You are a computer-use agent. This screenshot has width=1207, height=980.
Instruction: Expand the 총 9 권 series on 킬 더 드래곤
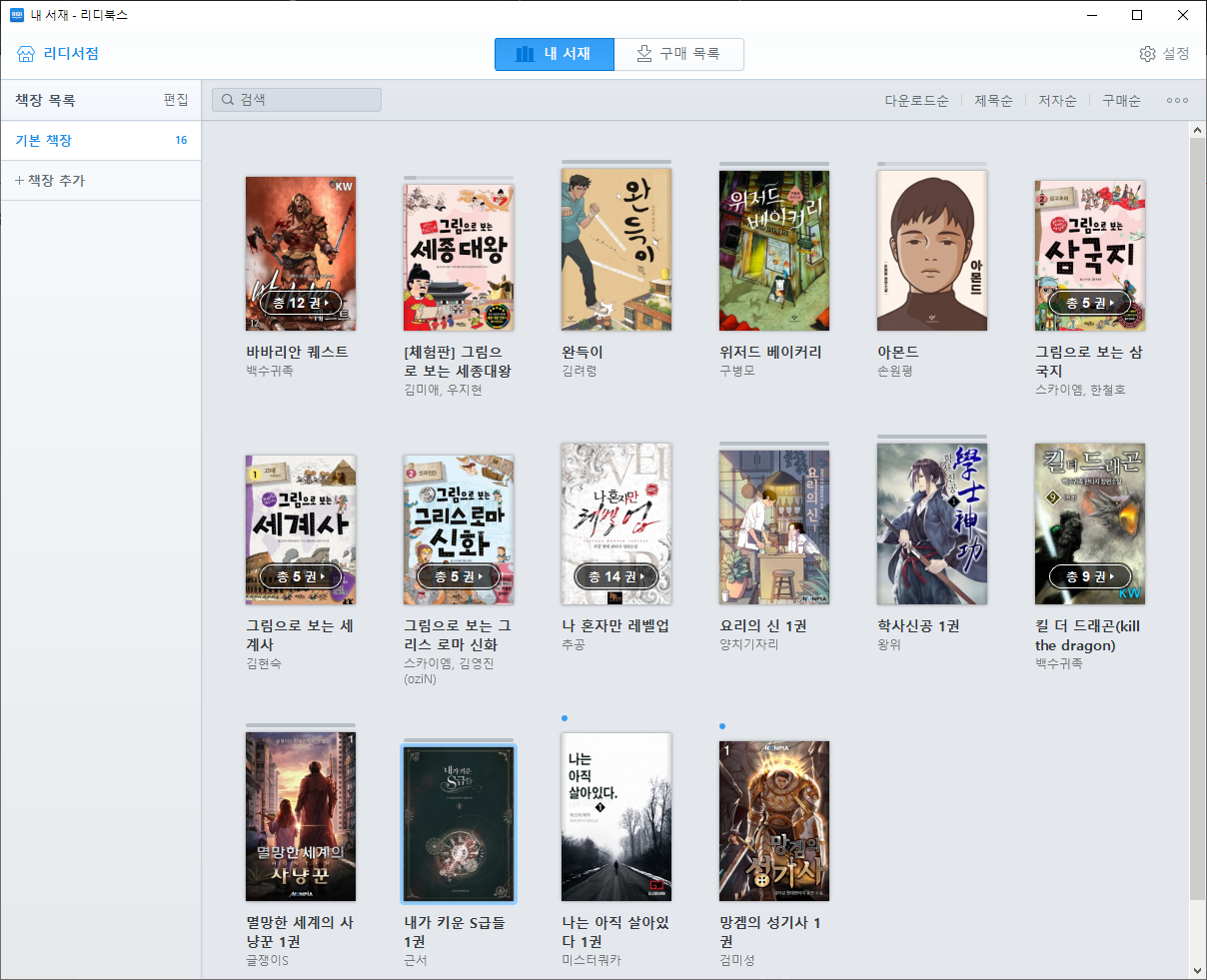(1088, 575)
